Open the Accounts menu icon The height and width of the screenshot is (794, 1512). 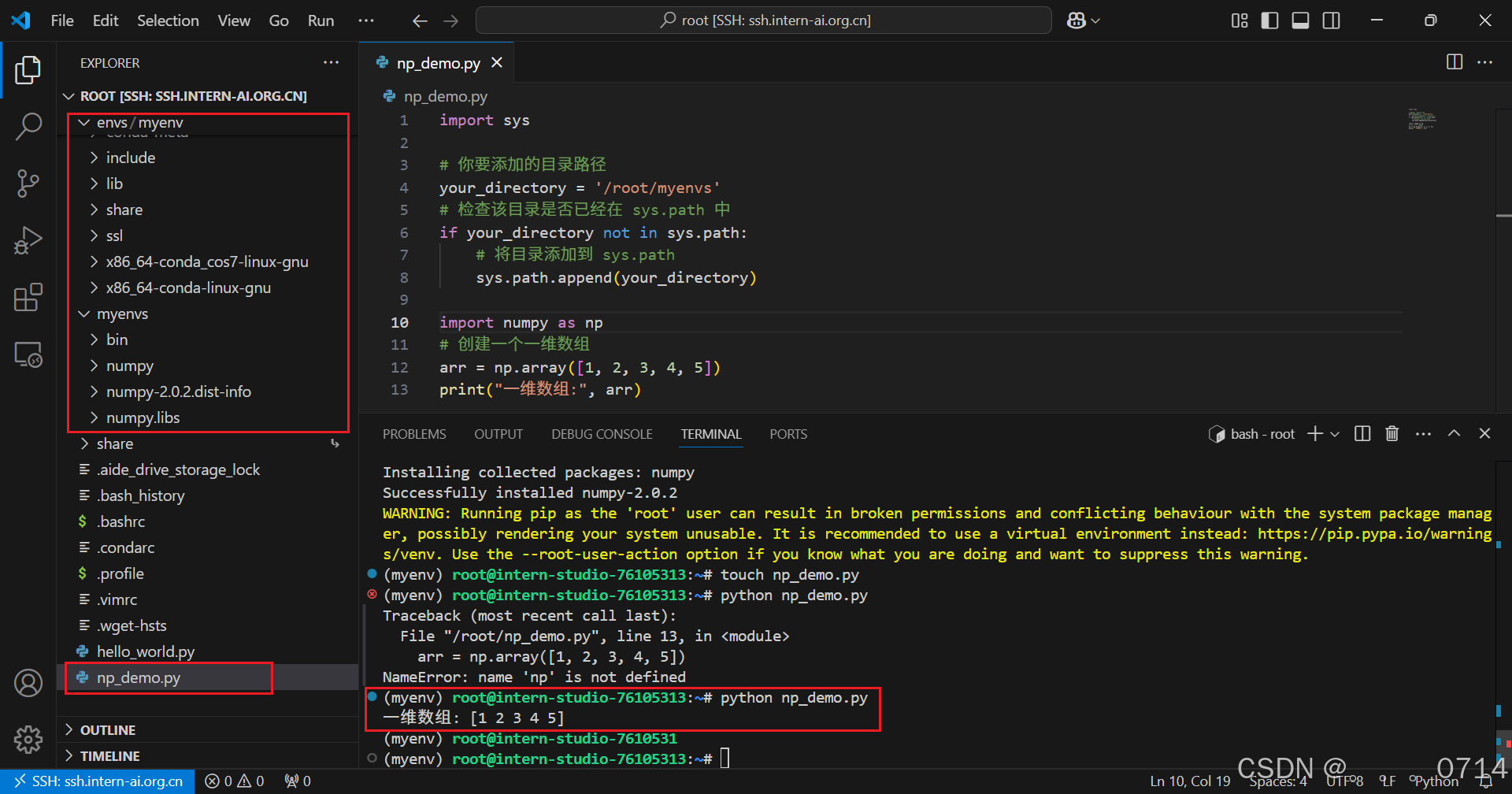click(28, 683)
